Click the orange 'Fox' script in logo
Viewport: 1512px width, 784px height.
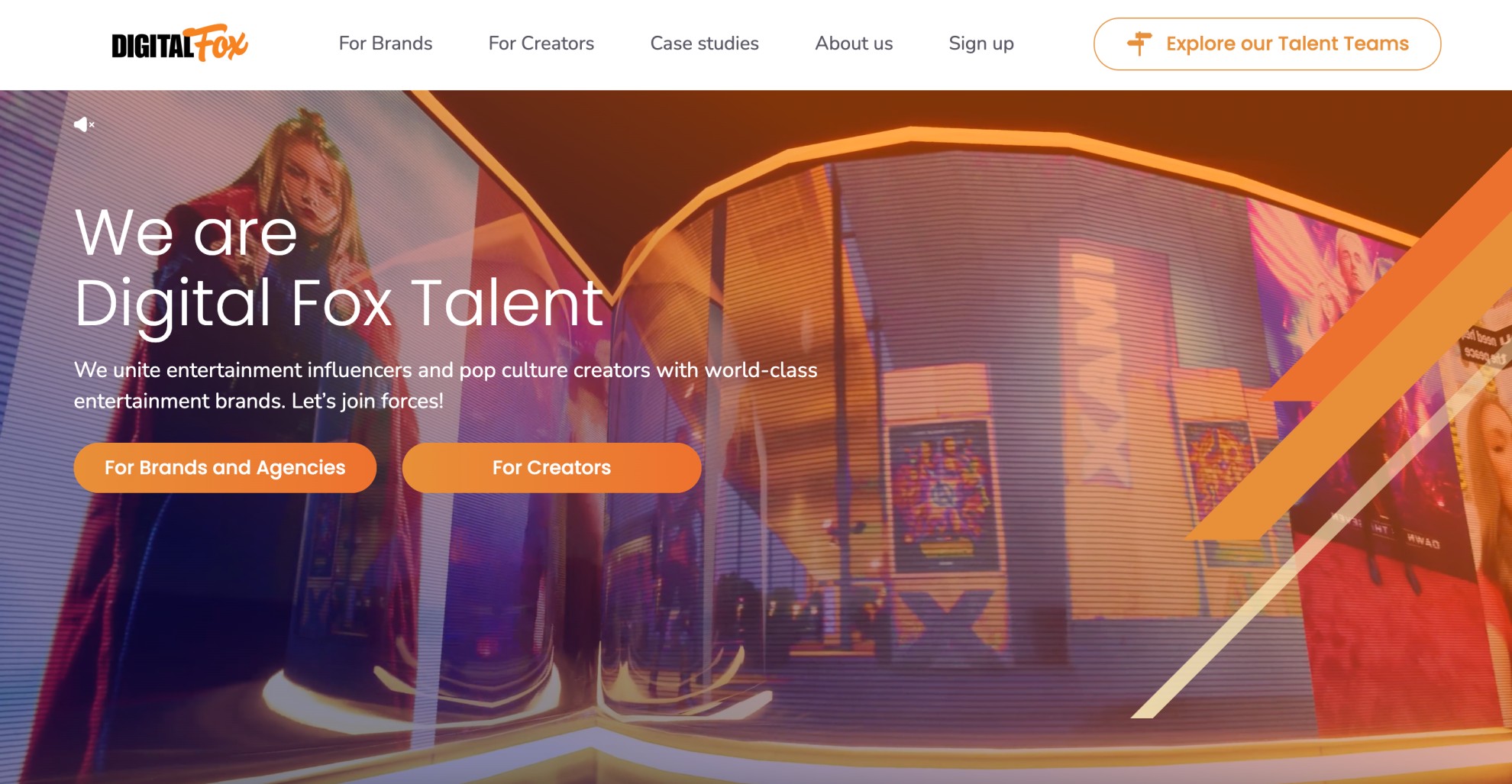tap(221, 43)
